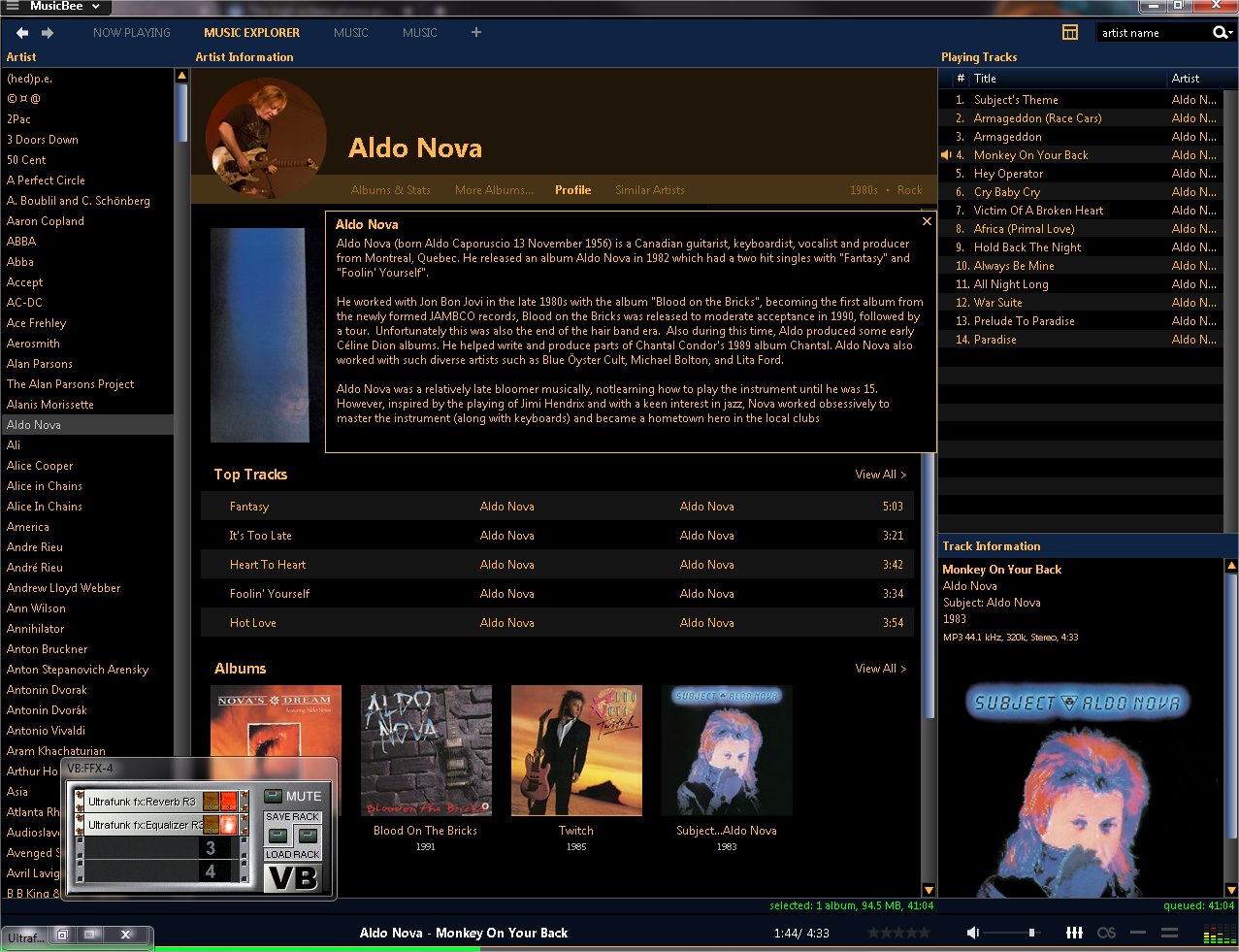Open the Albums & Stats section
The width and height of the screenshot is (1239, 952).
tap(391, 190)
